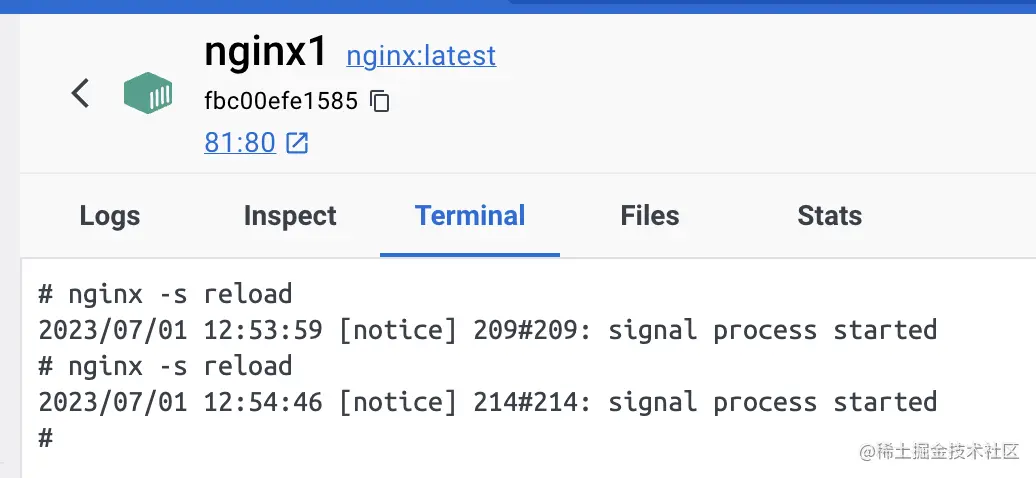This screenshot has width=1036, height=478.
Task: Switch to the Inspect tab
Action: click(290, 216)
